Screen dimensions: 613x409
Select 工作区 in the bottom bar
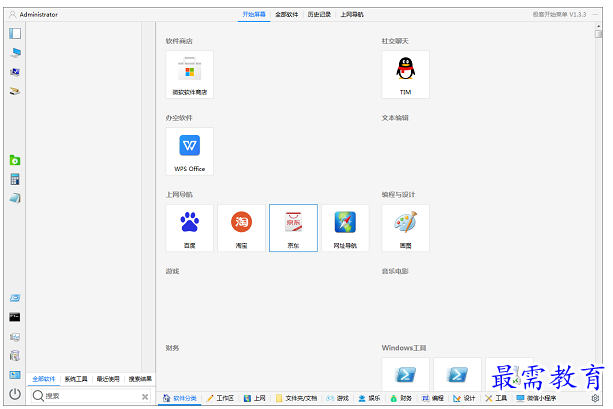coord(220,398)
